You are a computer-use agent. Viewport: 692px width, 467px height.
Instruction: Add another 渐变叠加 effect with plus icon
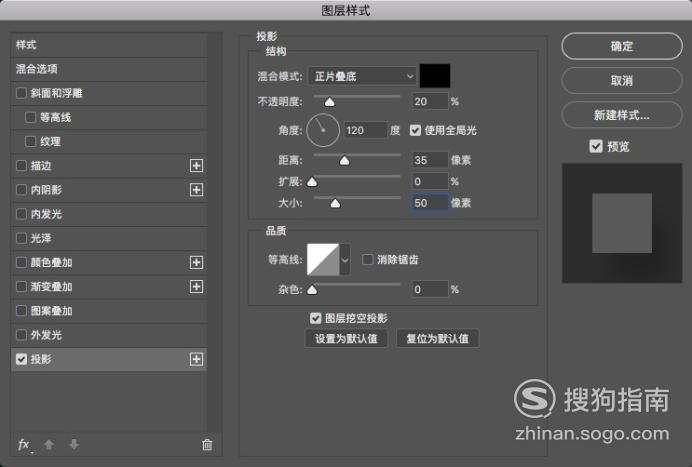(196, 286)
